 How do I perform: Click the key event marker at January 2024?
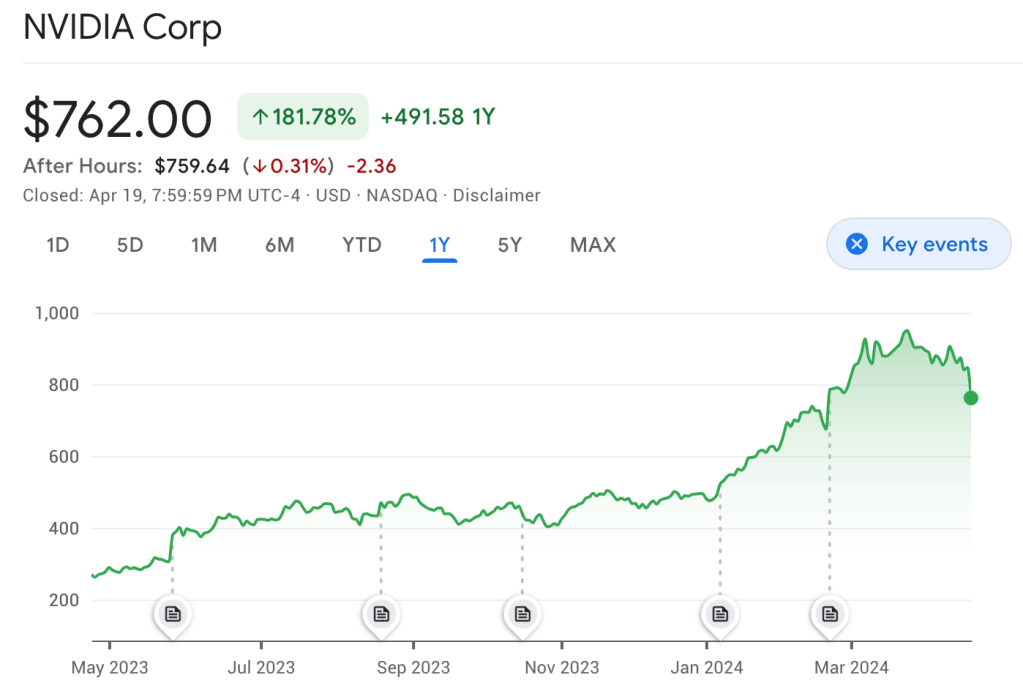click(x=719, y=613)
